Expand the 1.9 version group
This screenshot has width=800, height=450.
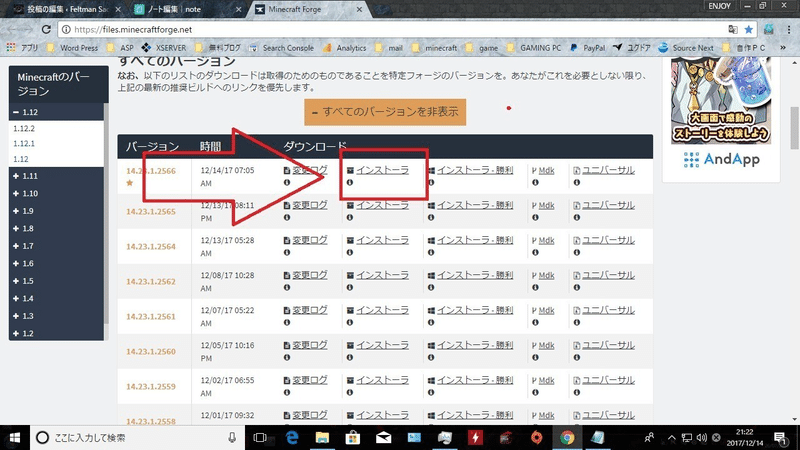[56, 211]
